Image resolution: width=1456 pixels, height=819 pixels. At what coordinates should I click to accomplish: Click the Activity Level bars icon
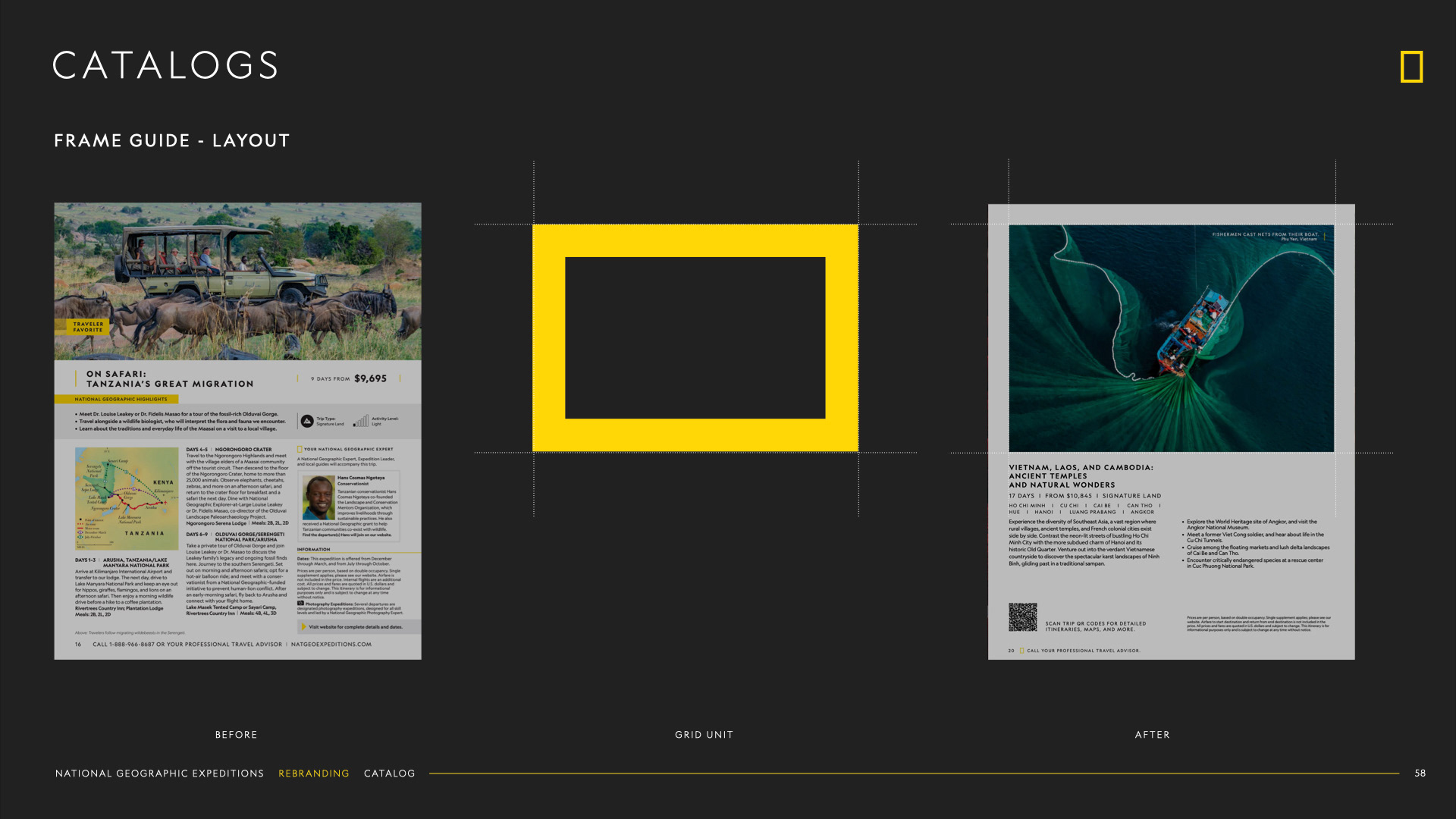[361, 421]
